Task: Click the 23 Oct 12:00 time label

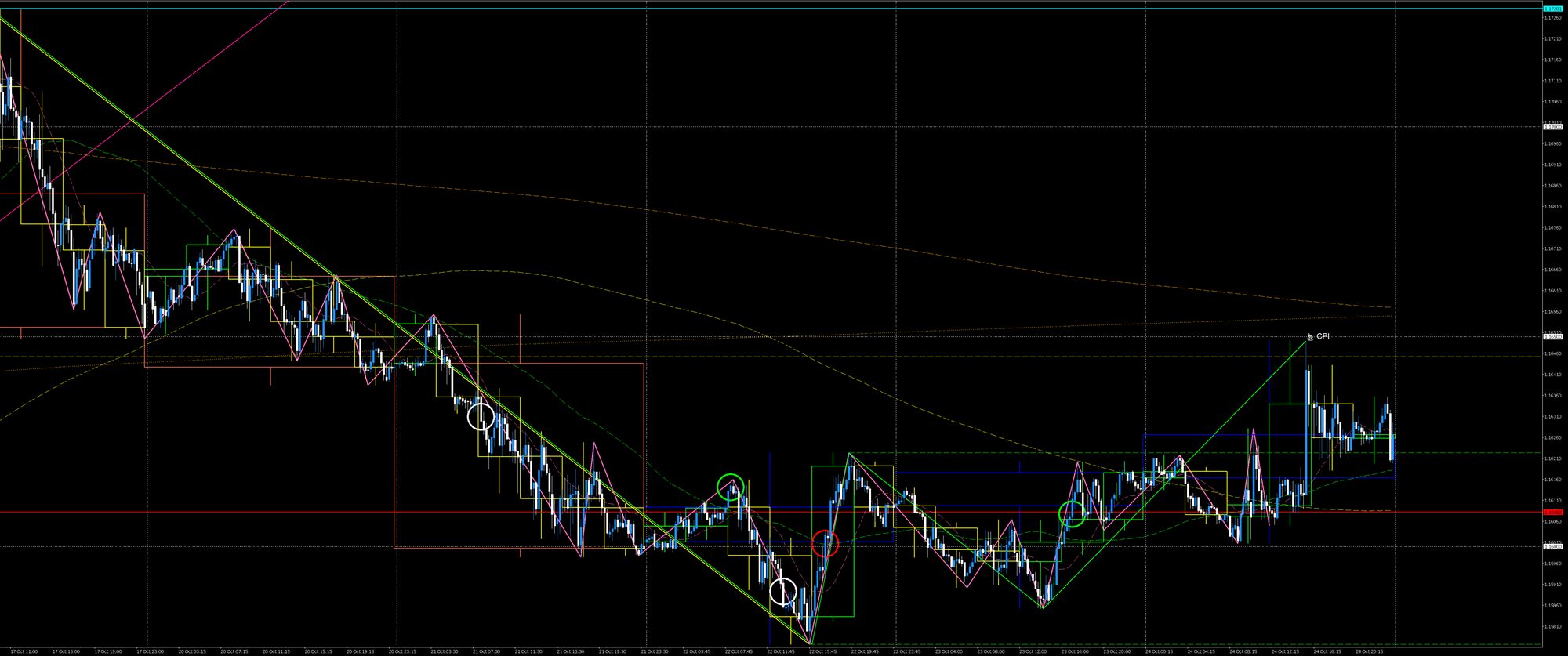Action: [x=1034, y=651]
